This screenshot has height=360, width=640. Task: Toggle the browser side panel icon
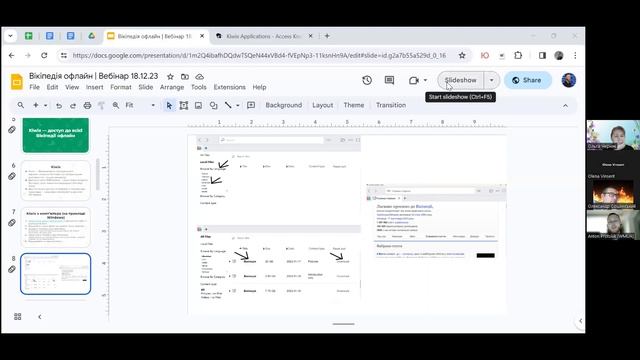click(x=542, y=56)
